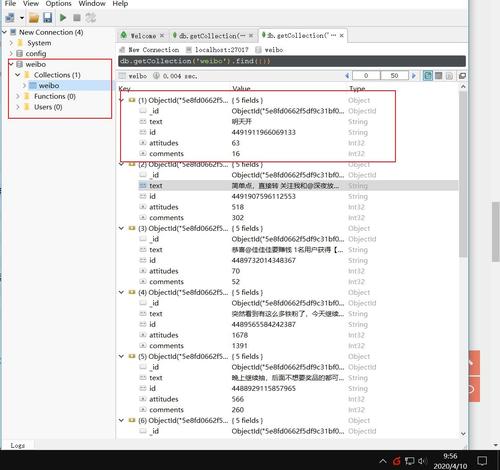Click the scroll down arrow of results
500x470 pixels.
(x=463, y=433)
